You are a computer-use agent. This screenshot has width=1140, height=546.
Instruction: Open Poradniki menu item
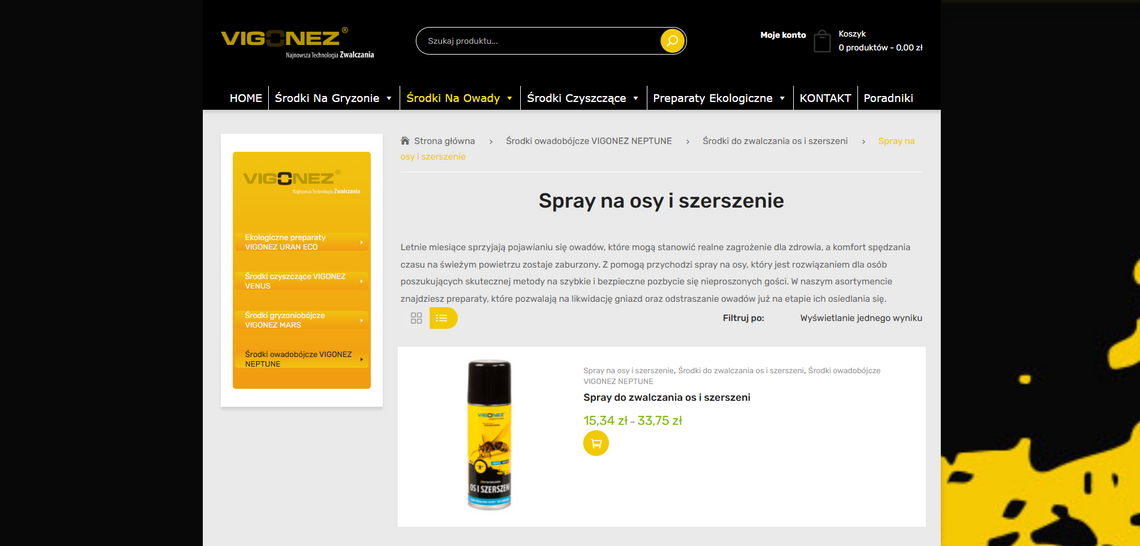888,98
